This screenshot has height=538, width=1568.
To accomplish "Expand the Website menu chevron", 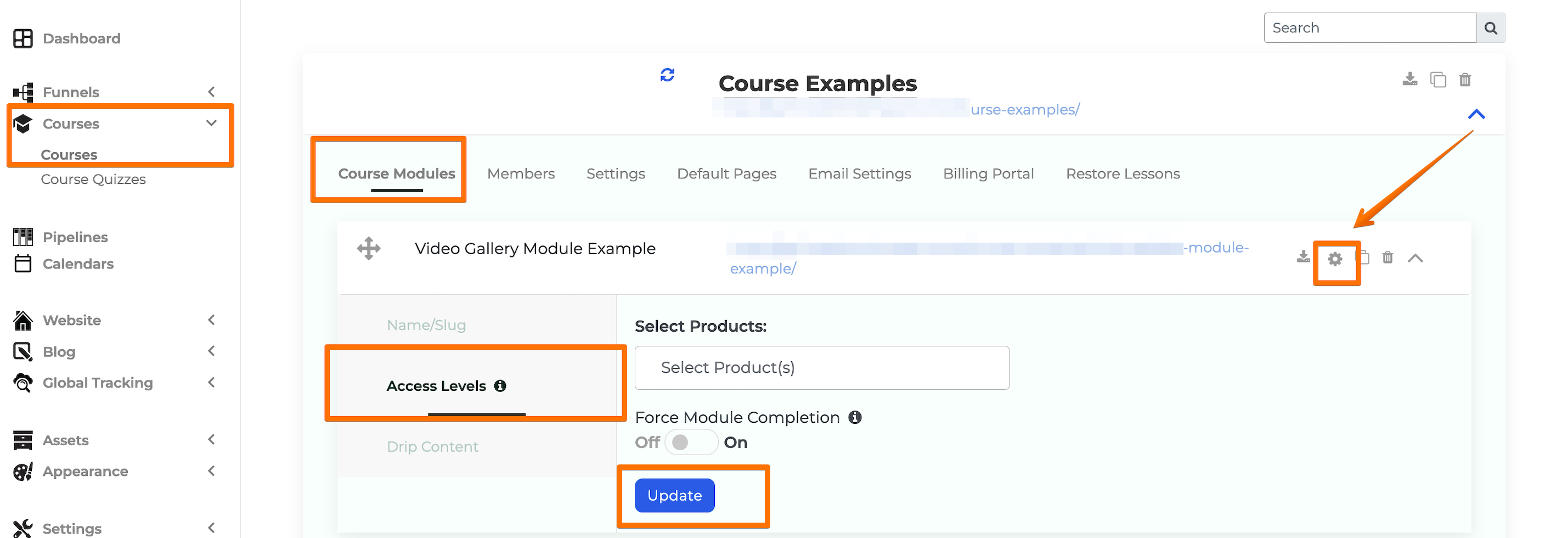I will (x=211, y=320).
